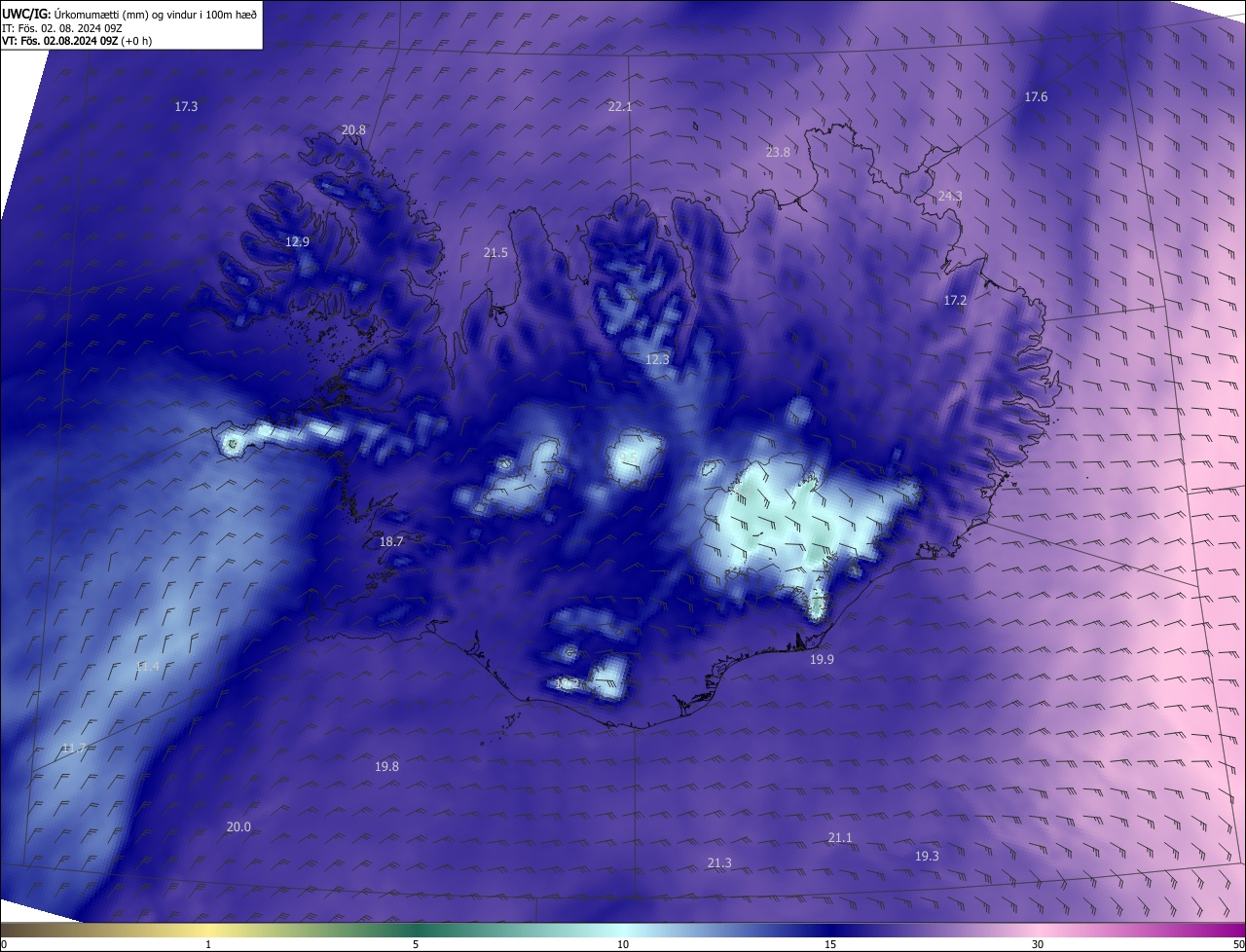
Task: Click the 11.7 value label
Action: pos(73,748)
